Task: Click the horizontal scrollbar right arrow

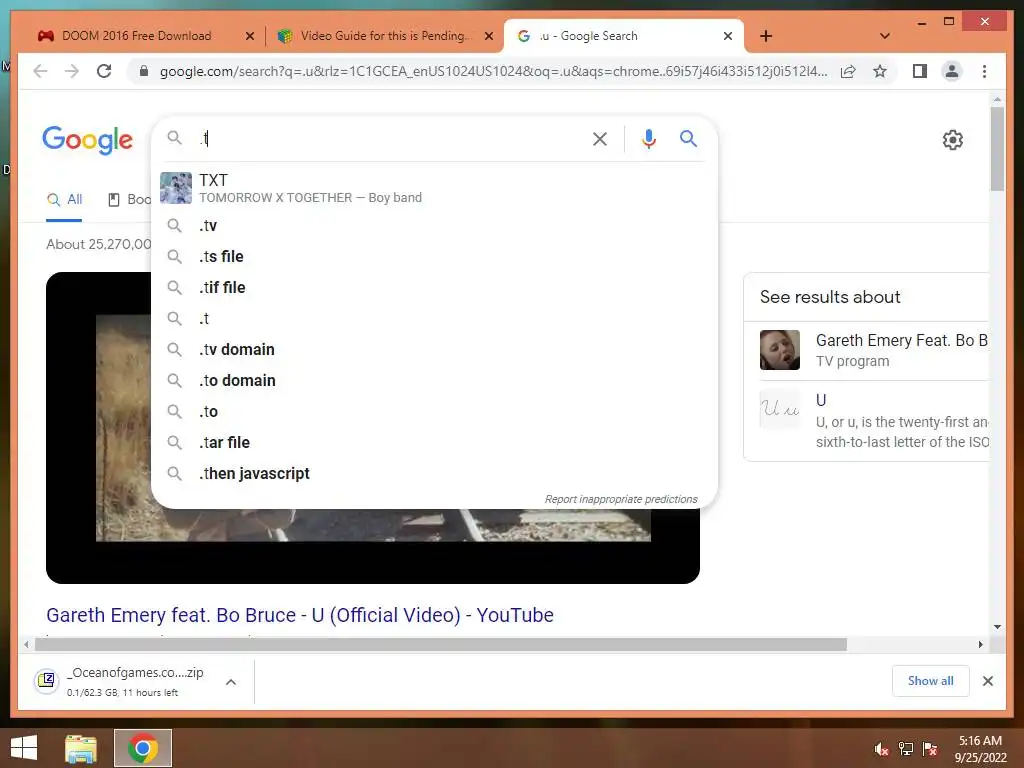Action: [980, 645]
